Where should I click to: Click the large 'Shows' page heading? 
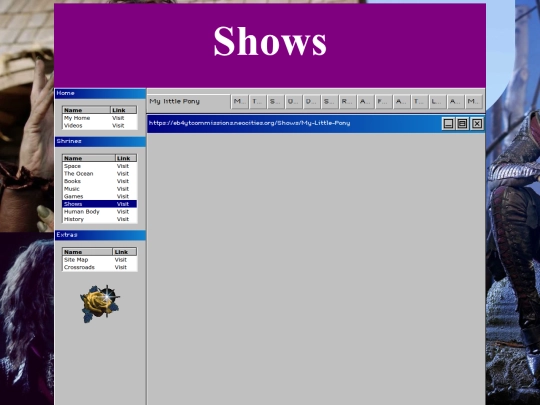coord(270,41)
